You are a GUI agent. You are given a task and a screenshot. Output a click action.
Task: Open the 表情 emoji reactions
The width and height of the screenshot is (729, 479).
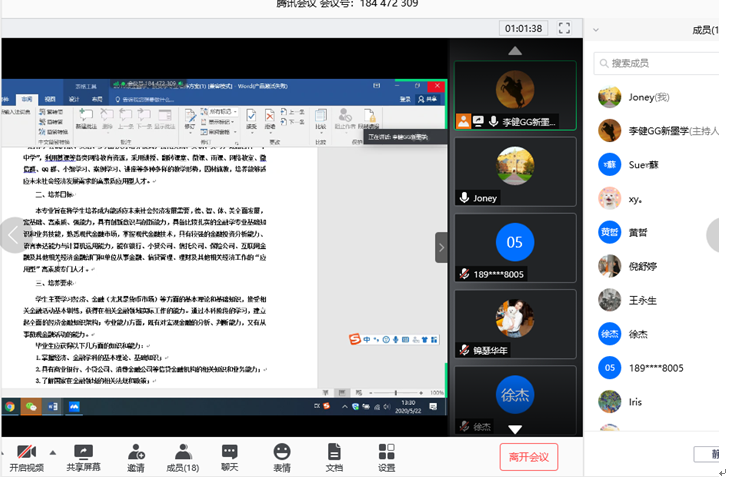pyautogui.click(x=282, y=456)
